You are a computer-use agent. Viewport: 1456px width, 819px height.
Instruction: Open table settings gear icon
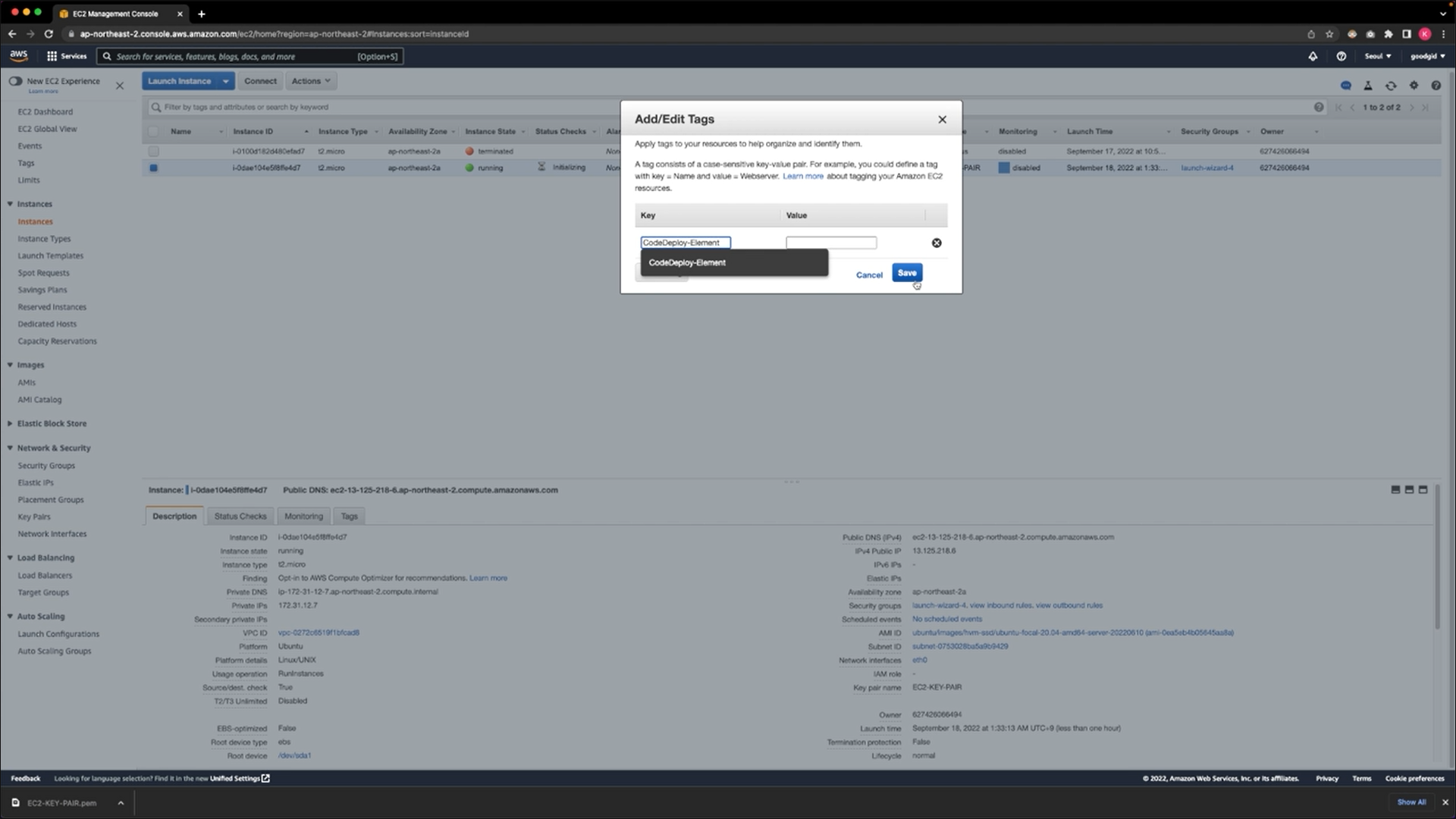pos(1414,86)
